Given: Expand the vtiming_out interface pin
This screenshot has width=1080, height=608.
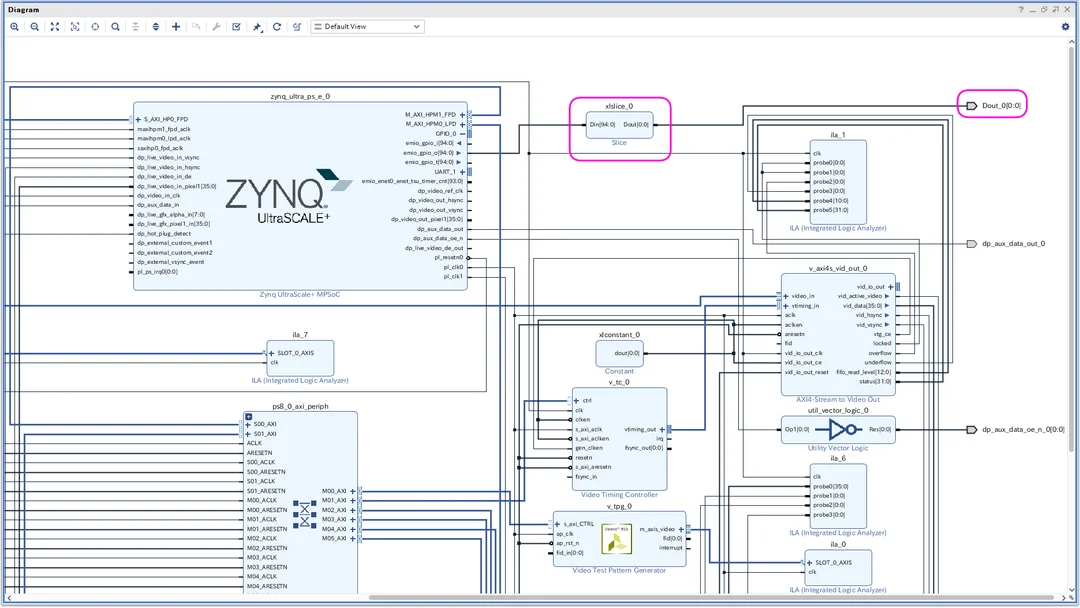Looking at the screenshot, I should (662, 429).
